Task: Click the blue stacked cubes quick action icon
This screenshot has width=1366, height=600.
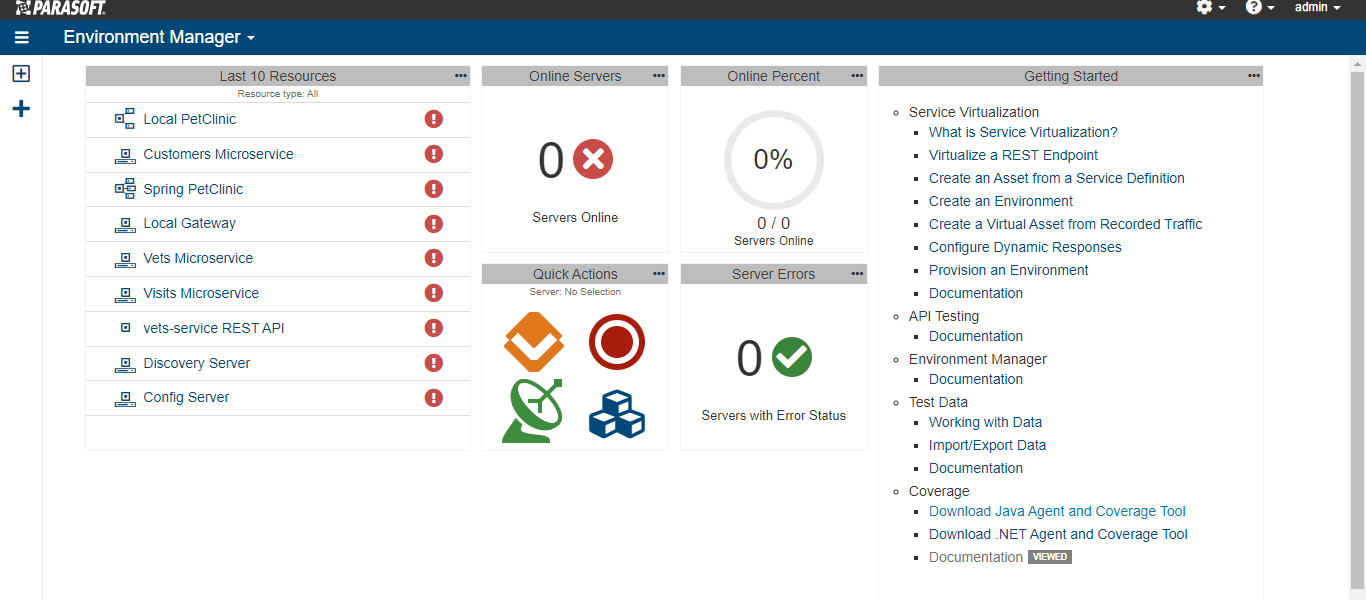Action: tap(617, 413)
